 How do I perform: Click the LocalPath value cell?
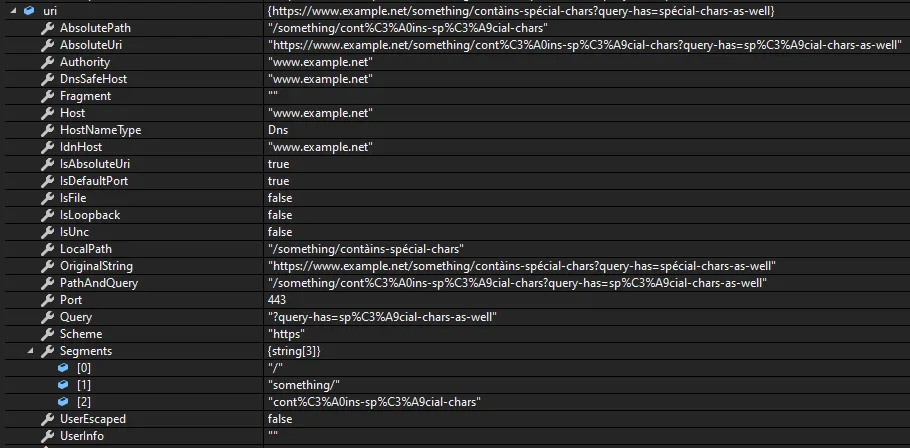pyautogui.click(x=587, y=249)
